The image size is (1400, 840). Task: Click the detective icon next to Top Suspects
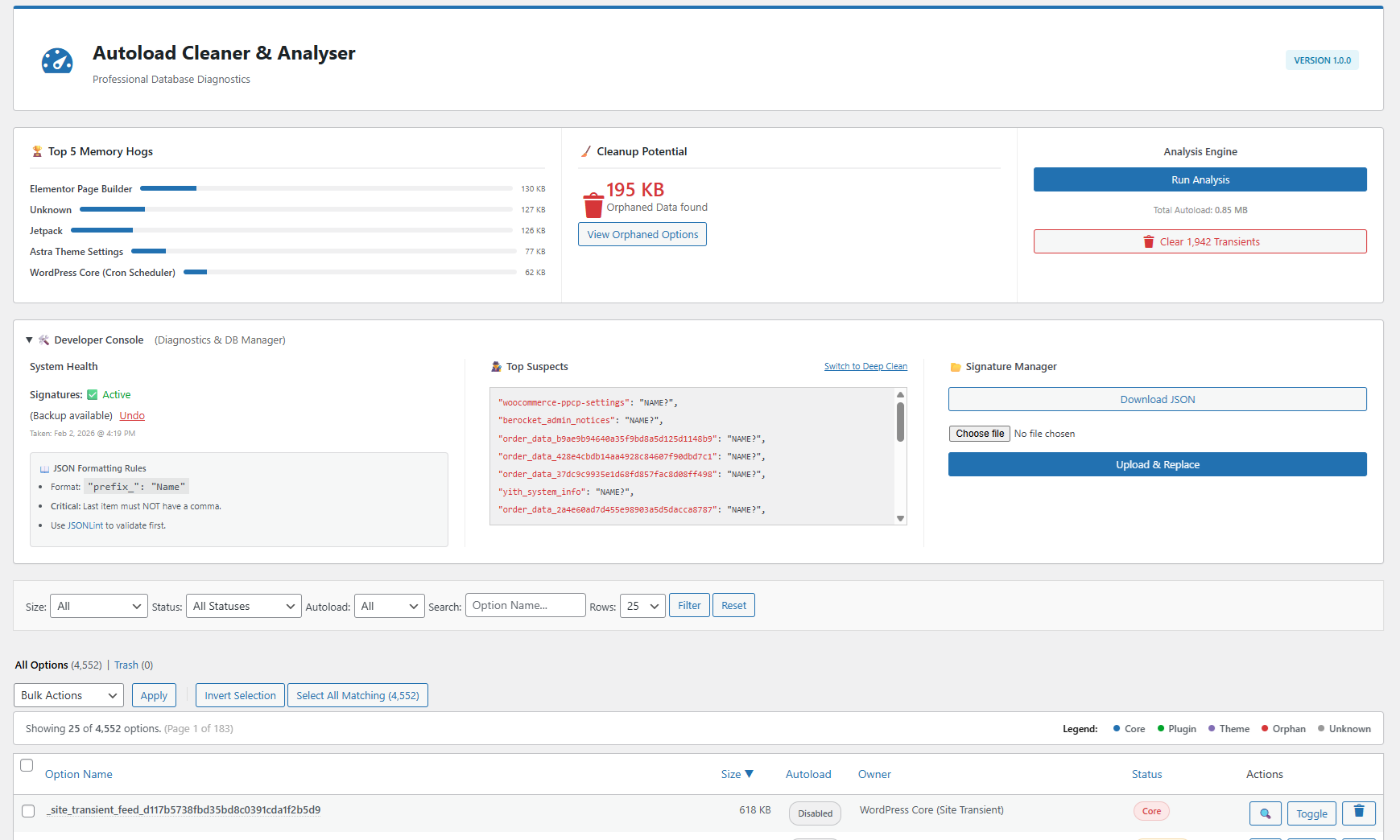tap(496, 366)
